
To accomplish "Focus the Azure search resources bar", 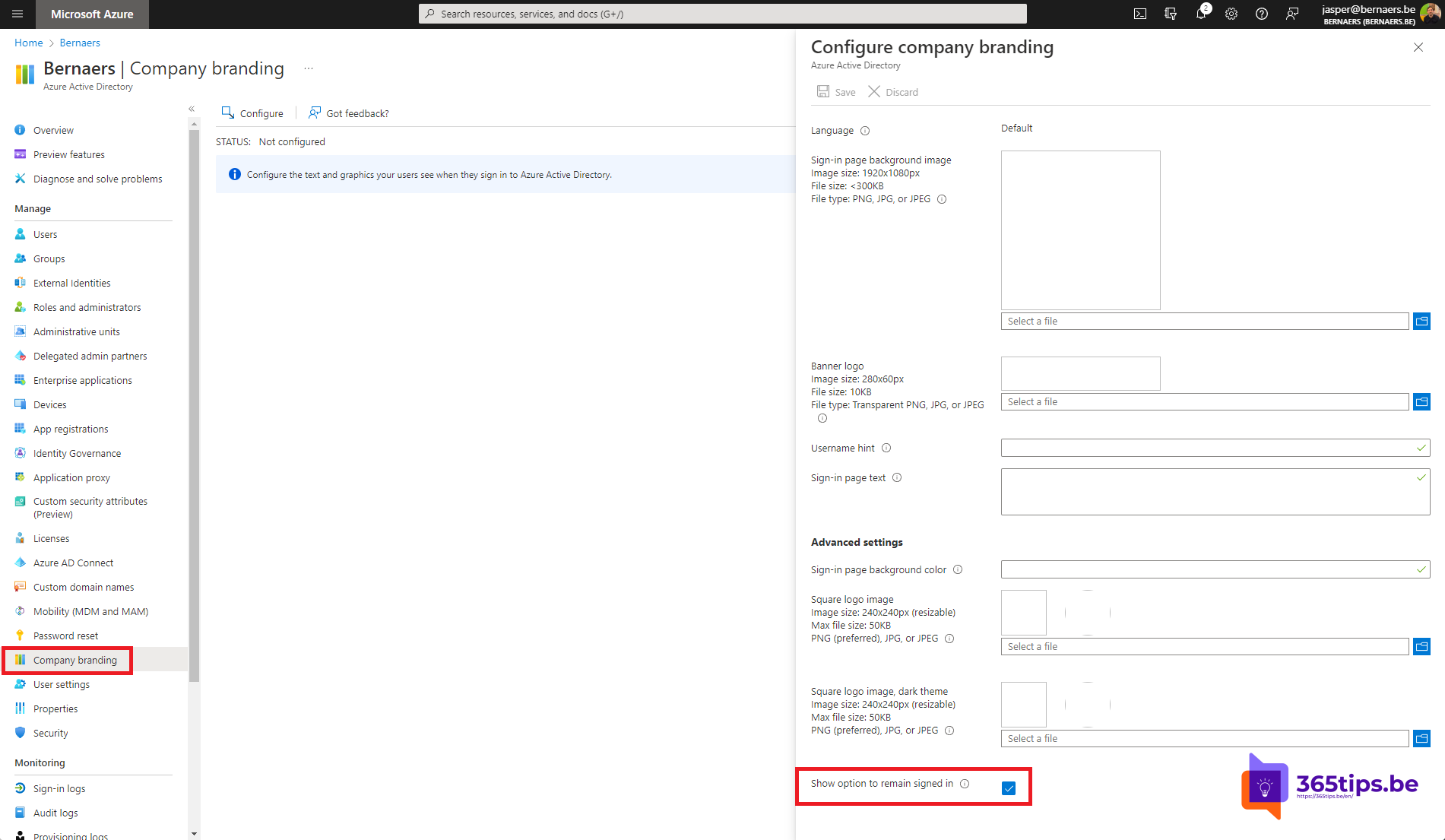I will click(722, 14).
